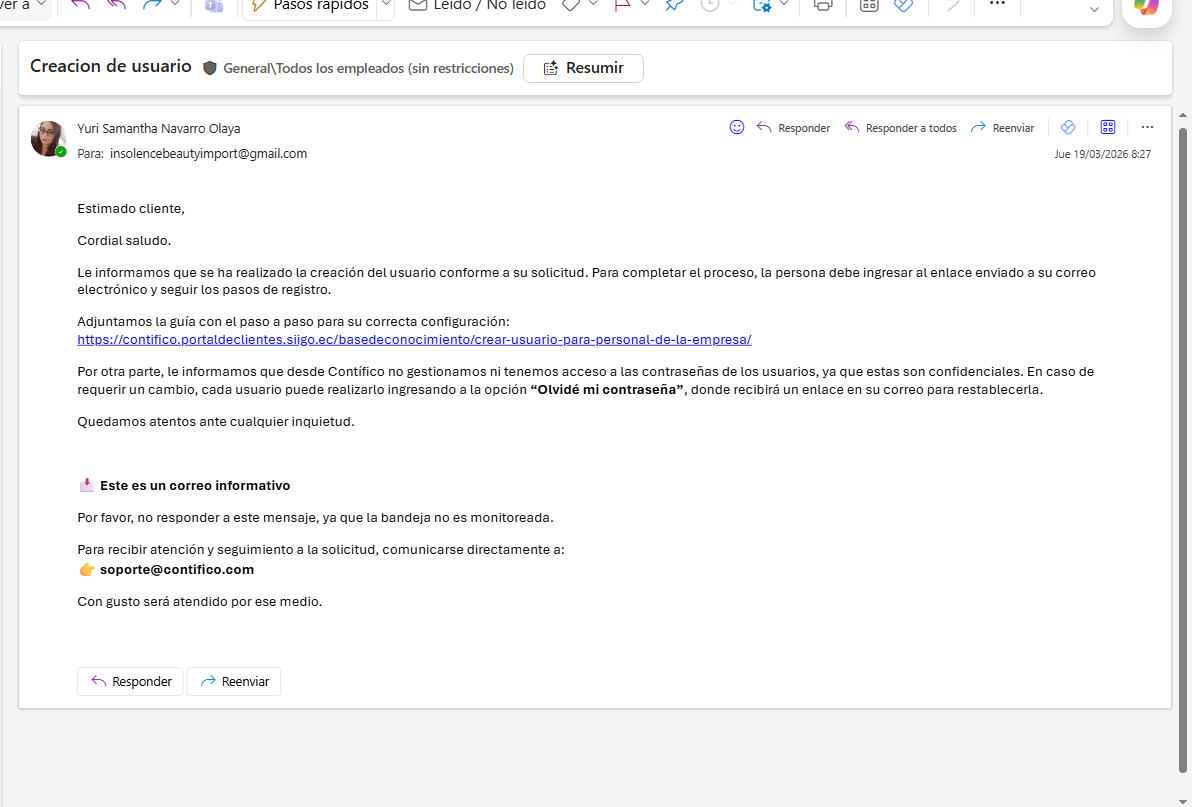Print the email using the printer icon
This screenshot has width=1192, height=807.
tap(823, 5)
